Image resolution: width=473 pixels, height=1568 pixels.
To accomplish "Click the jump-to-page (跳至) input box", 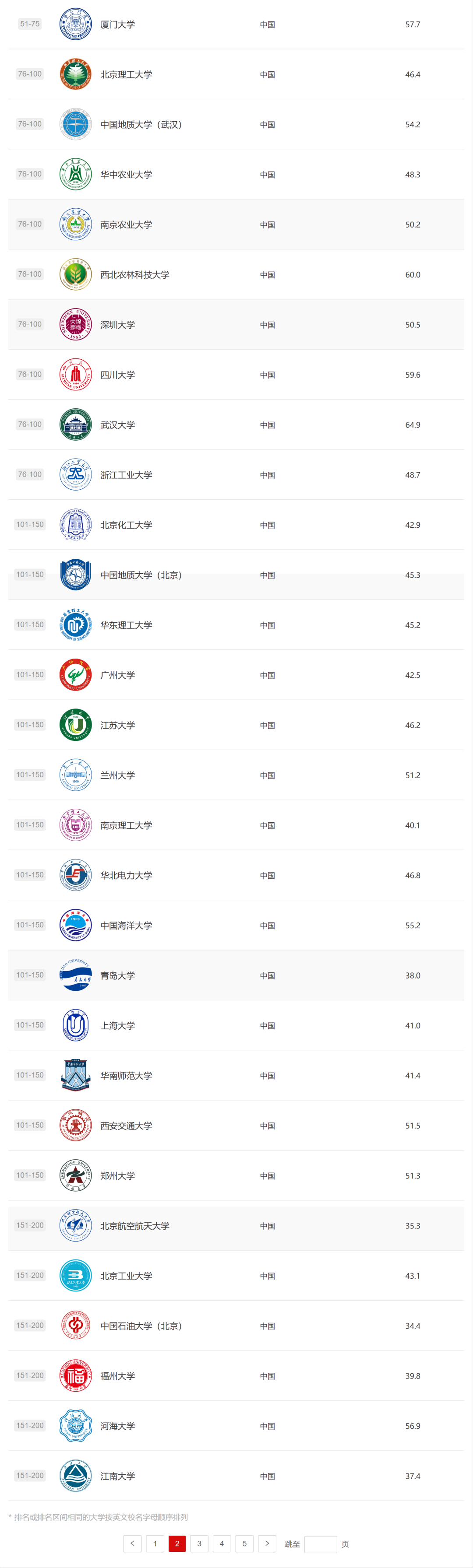I will pyautogui.click(x=320, y=1543).
